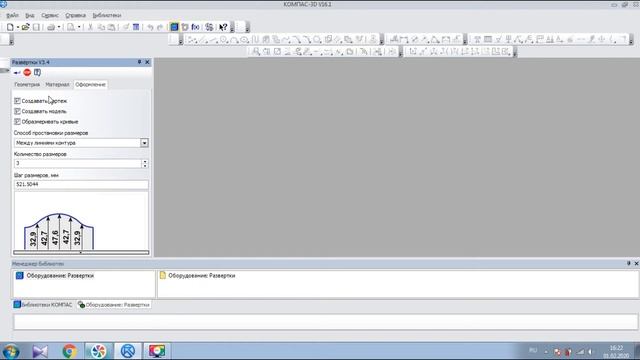Close the Развертки V3.4 panel
This screenshot has height=360, width=640.
[147, 62]
